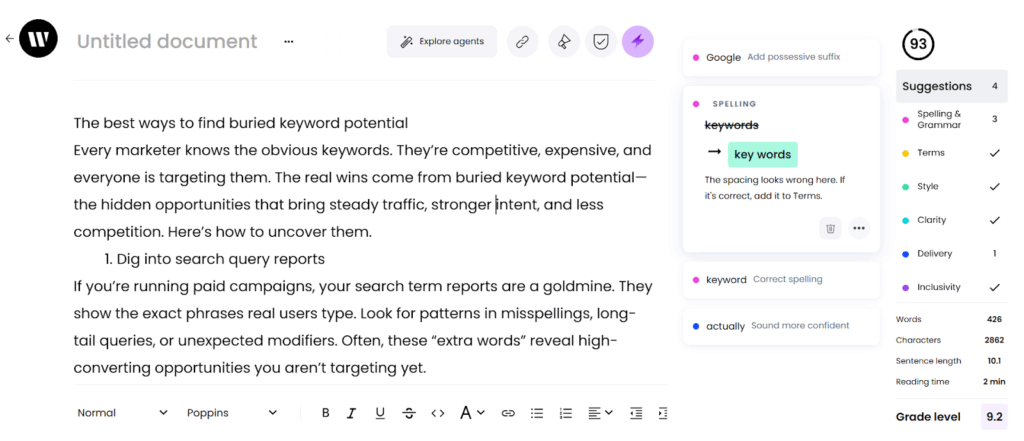Filter by Clarity category

[x=952, y=220]
